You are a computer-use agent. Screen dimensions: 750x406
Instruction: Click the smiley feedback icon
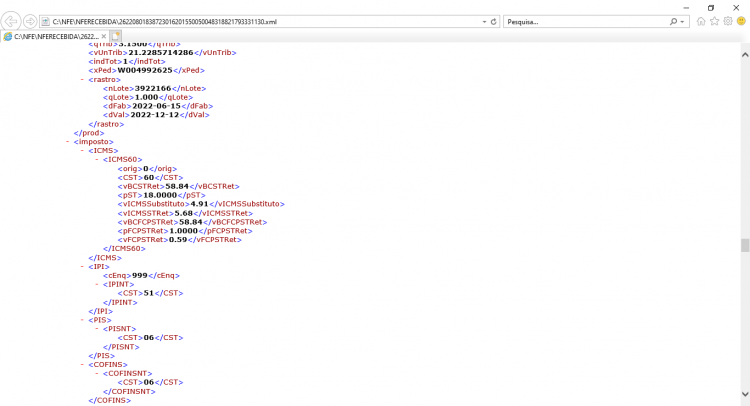[x=741, y=21]
